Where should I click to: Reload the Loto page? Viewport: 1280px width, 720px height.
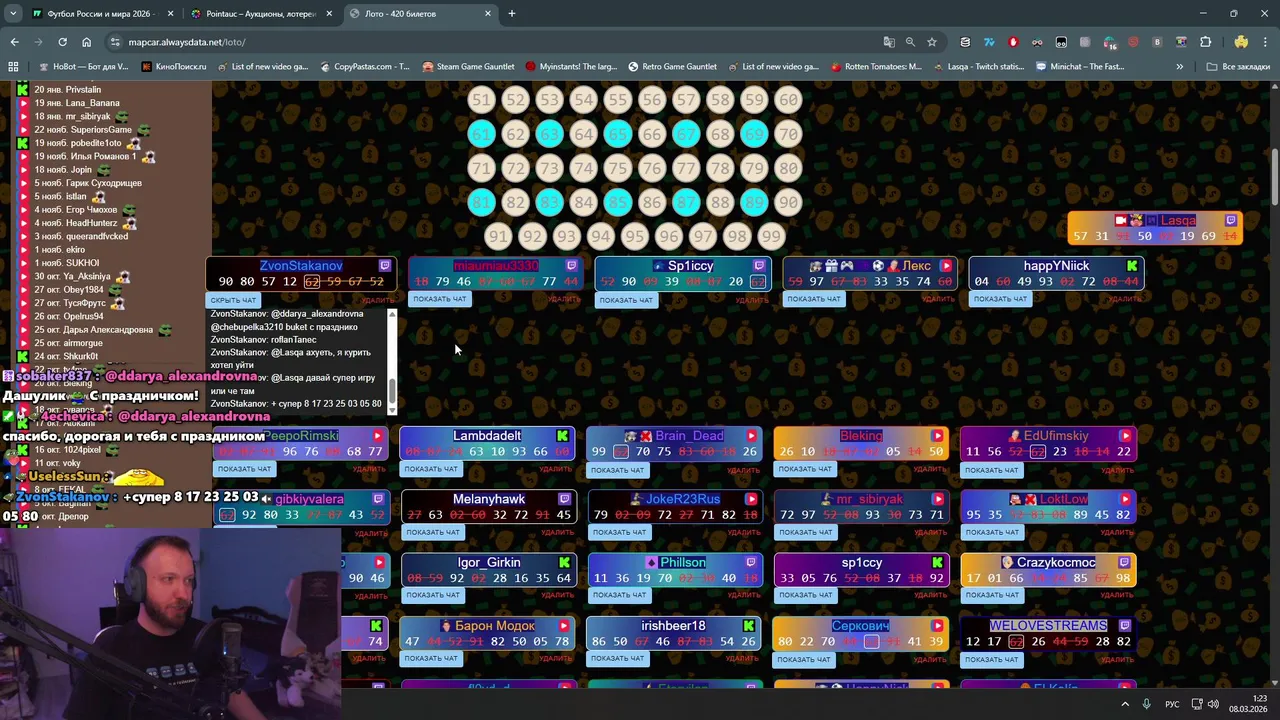(62, 42)
